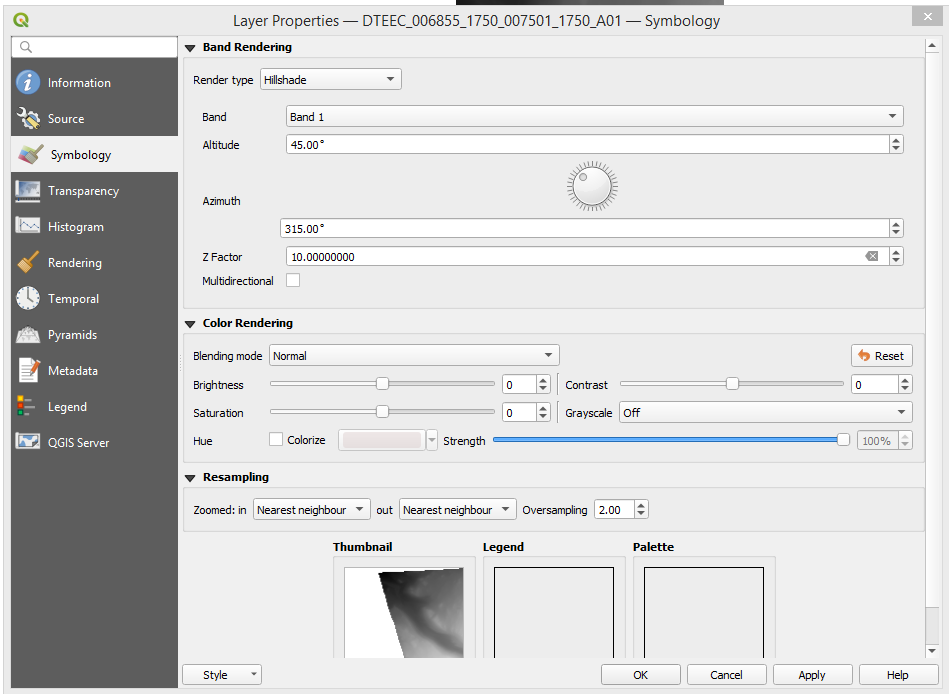Click the Rendering brush icon
This screenshot has width=949, height=694.
tap(28, 263)
